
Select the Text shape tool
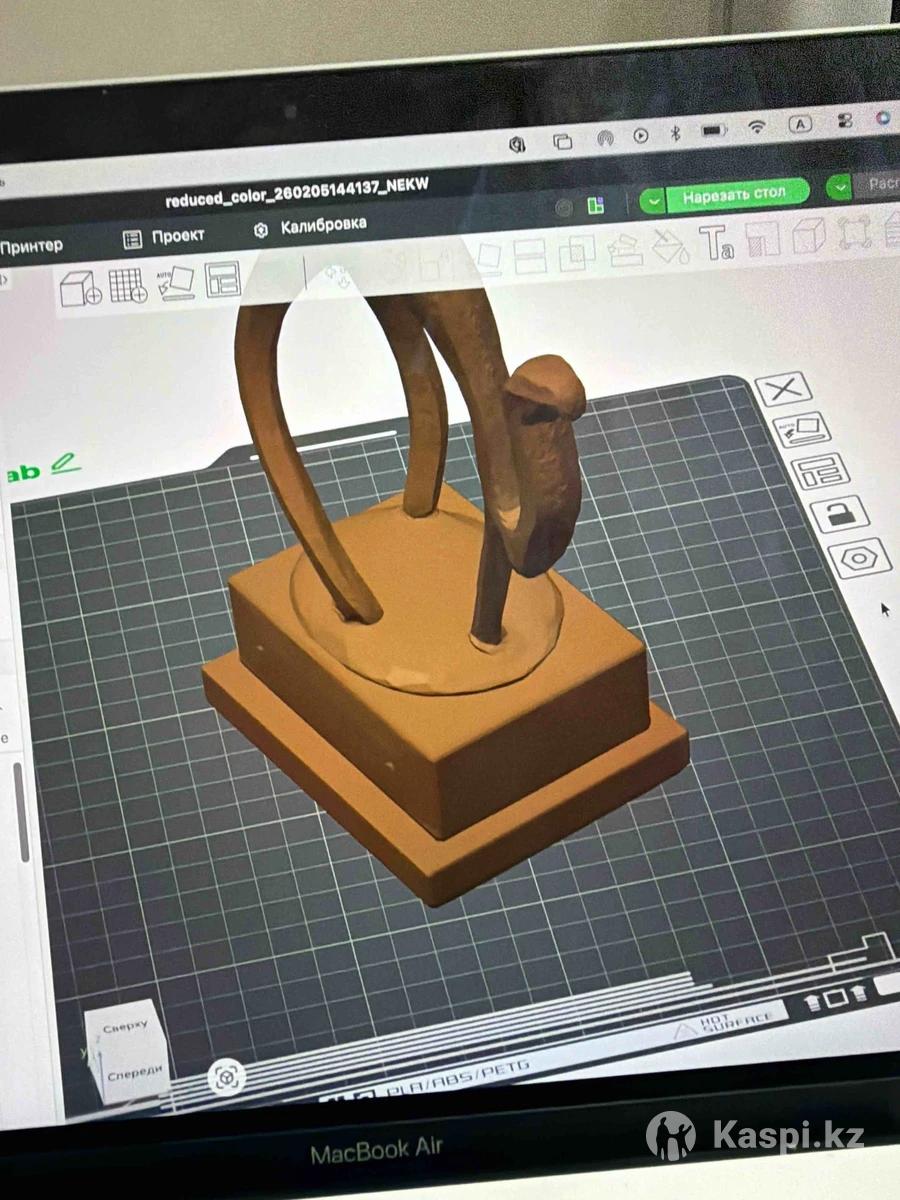coord(715,243)
